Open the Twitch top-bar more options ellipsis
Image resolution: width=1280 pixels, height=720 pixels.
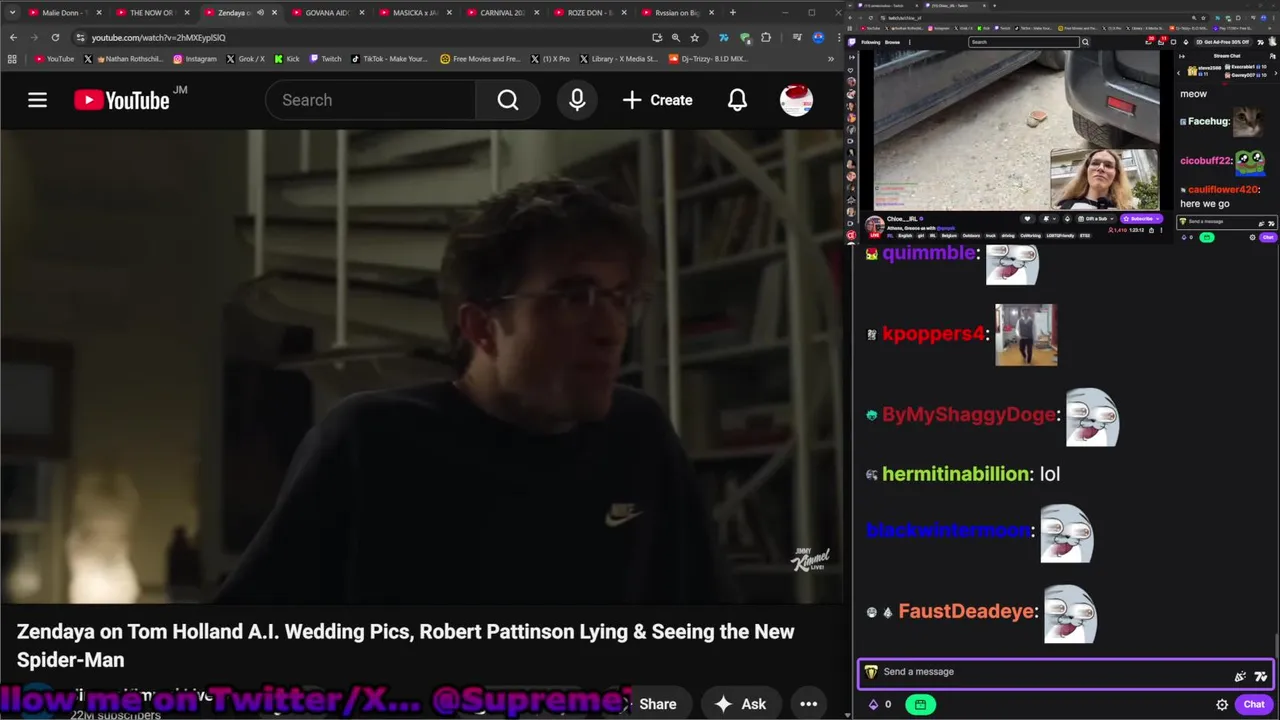pos(909,42)
